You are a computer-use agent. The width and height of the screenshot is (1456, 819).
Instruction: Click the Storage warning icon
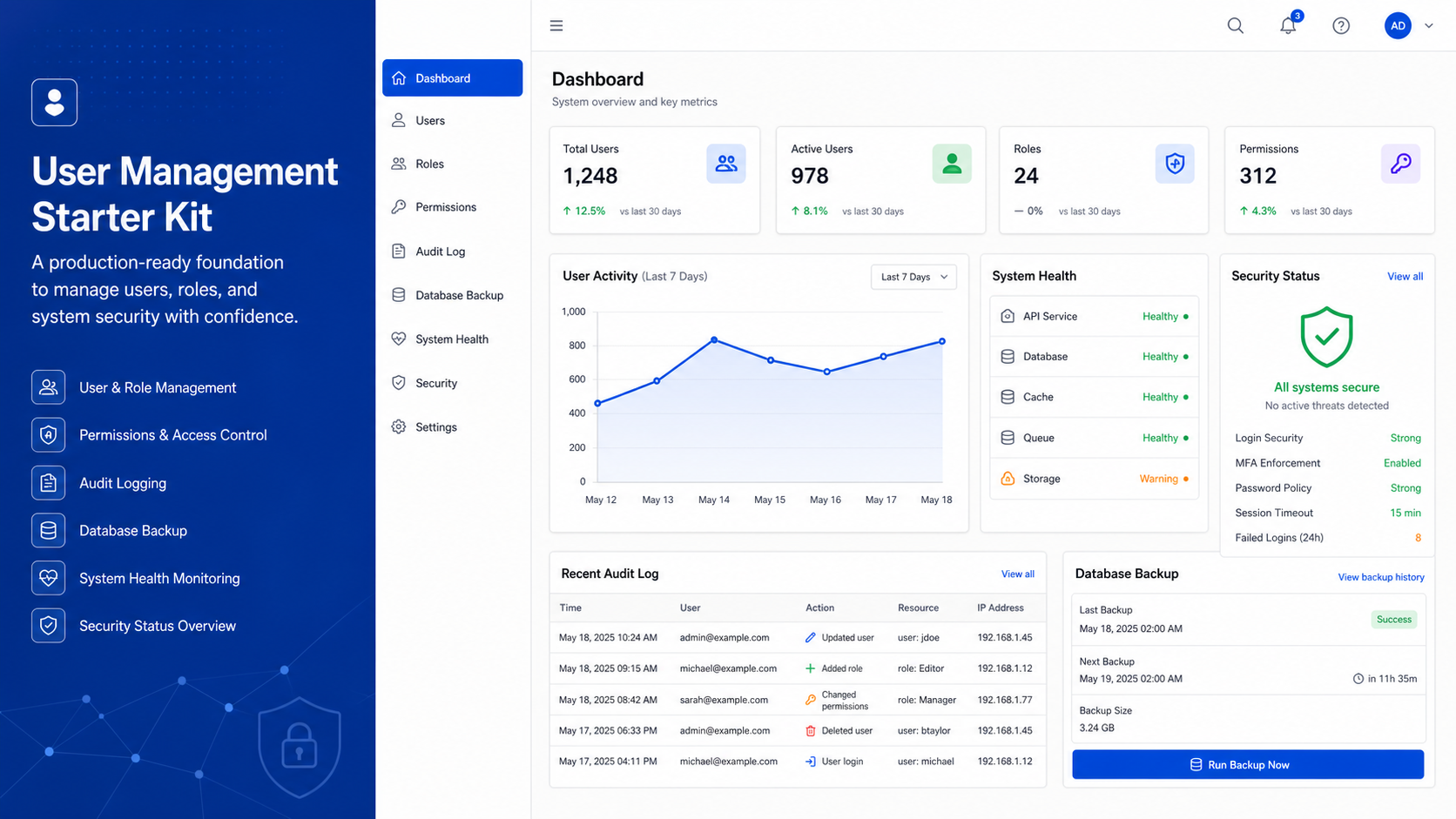click(x=1008, y=479)
